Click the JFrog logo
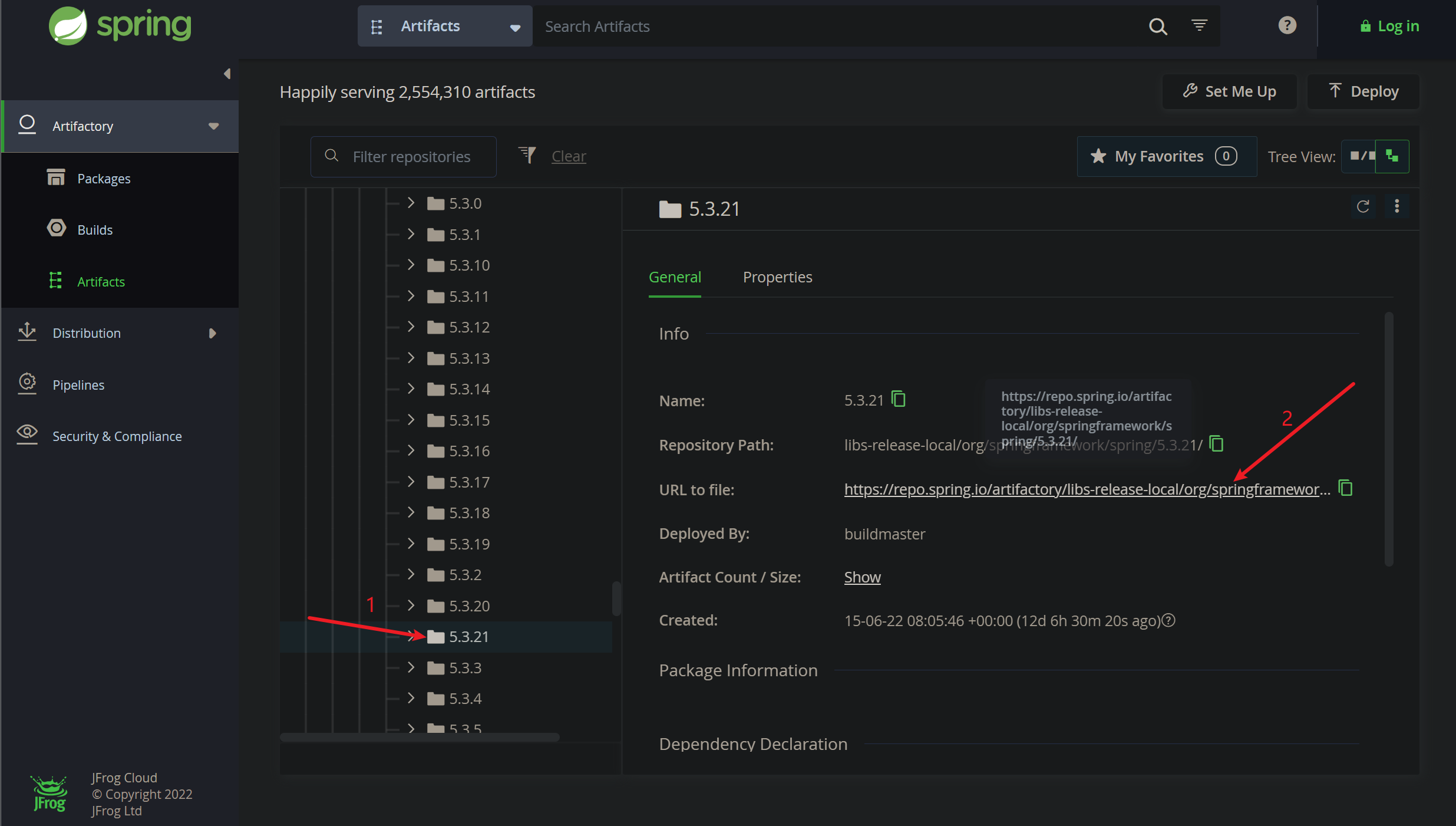 (49, 794)
